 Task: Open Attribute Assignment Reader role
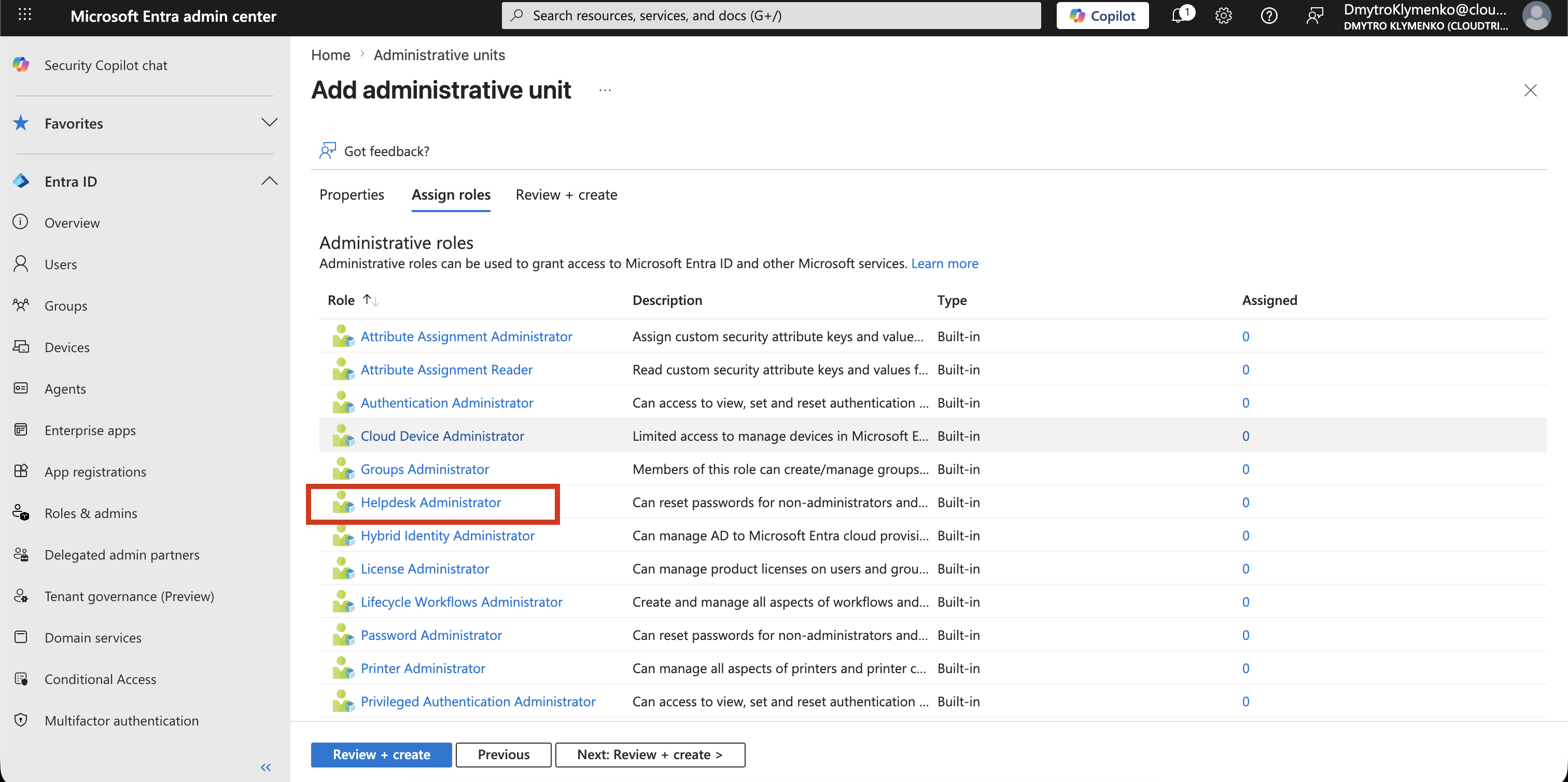(x=446, y=369)
